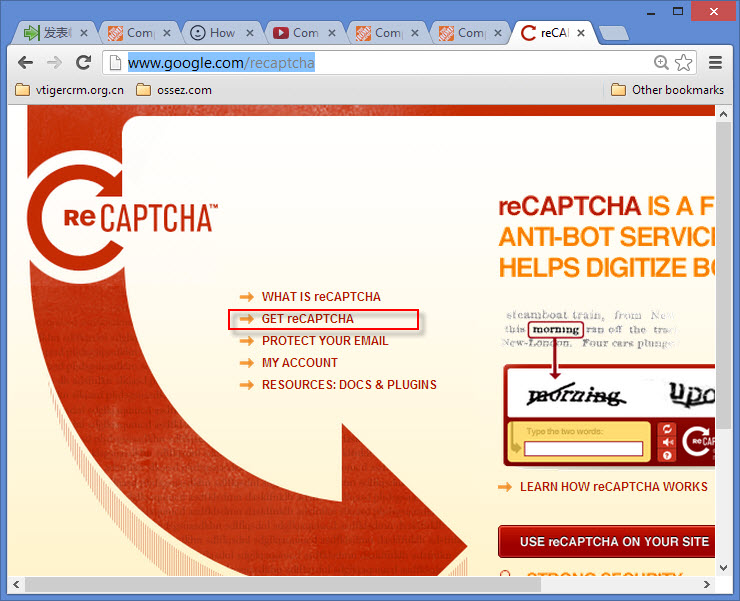Screen dimensions: 740x601
Task: Click the browser forward arrow
Action: 54,62
